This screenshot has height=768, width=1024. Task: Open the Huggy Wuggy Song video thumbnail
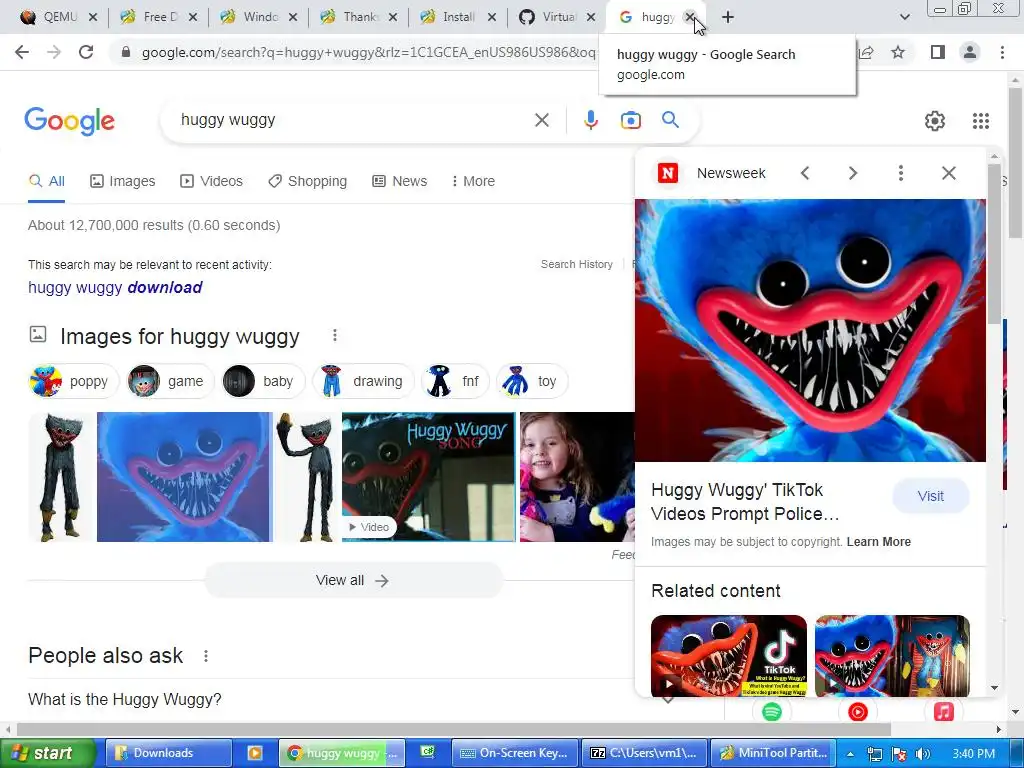(x=428, y=477)
